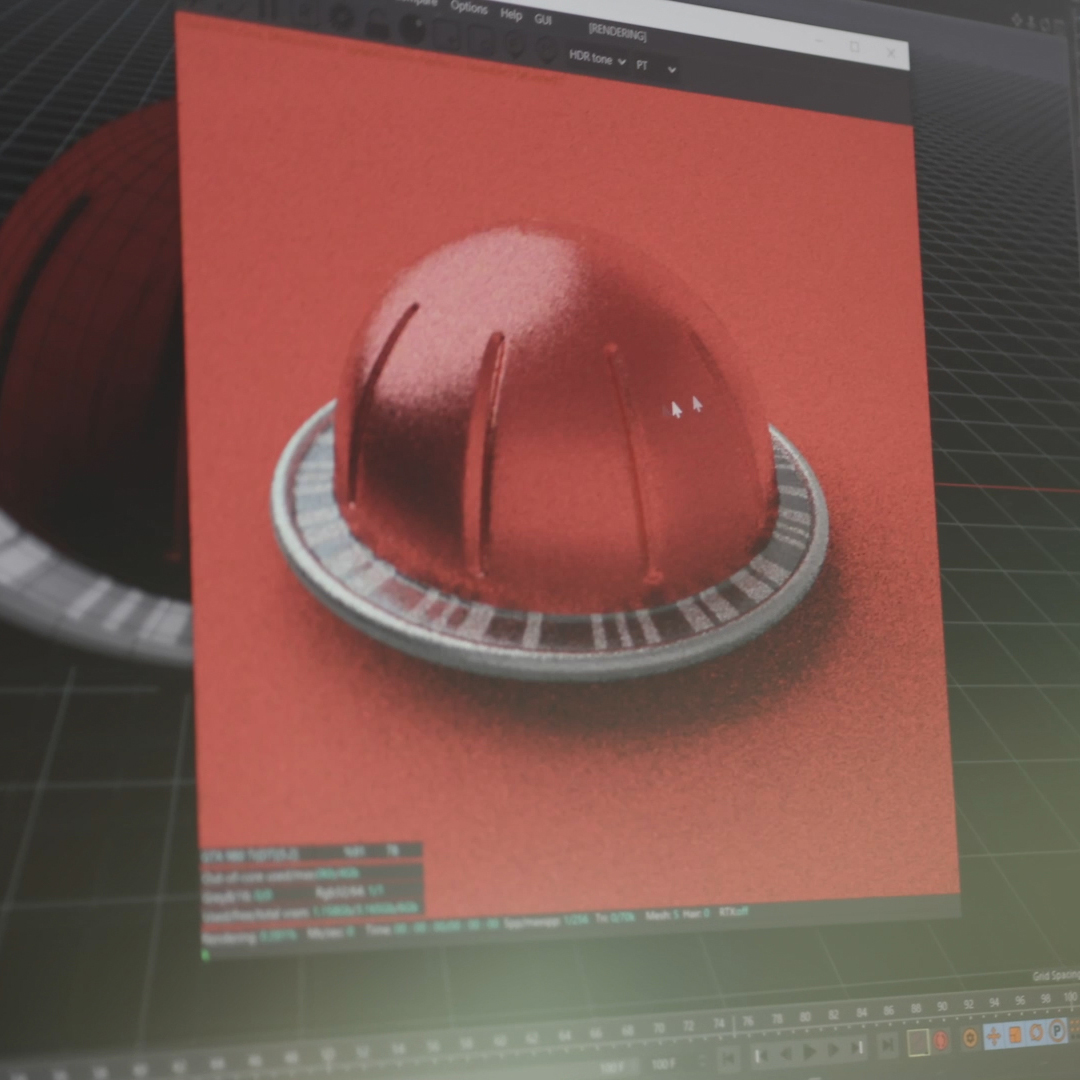Click the red record keyframe button

[941, 1039]
